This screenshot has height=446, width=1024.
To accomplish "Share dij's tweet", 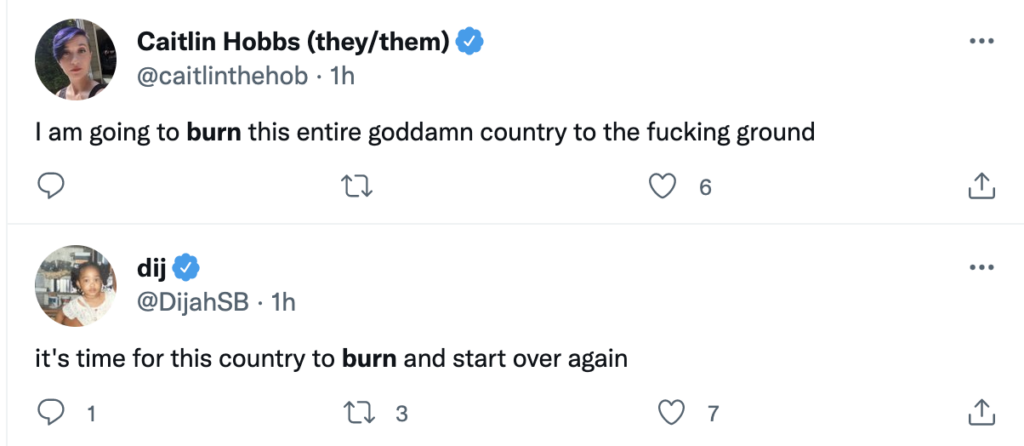I will 981,412.
